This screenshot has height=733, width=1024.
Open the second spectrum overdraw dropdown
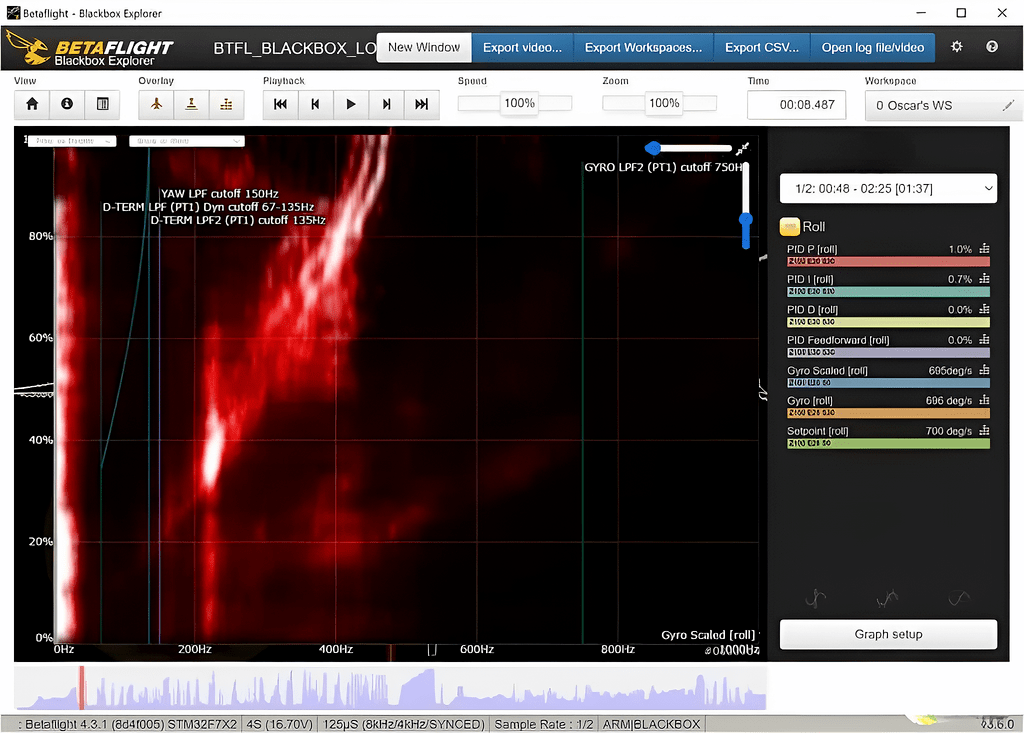[187, 141]
